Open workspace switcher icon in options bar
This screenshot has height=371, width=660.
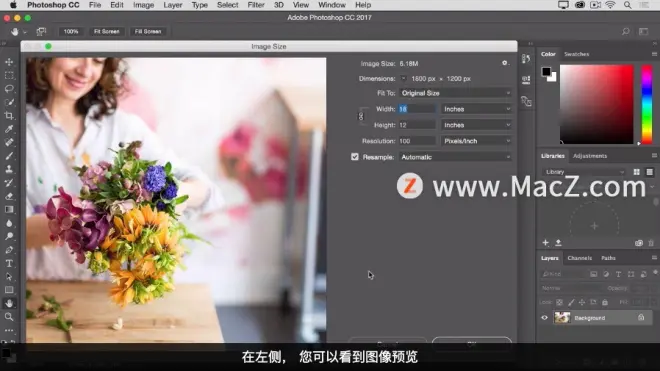[643, 32]
